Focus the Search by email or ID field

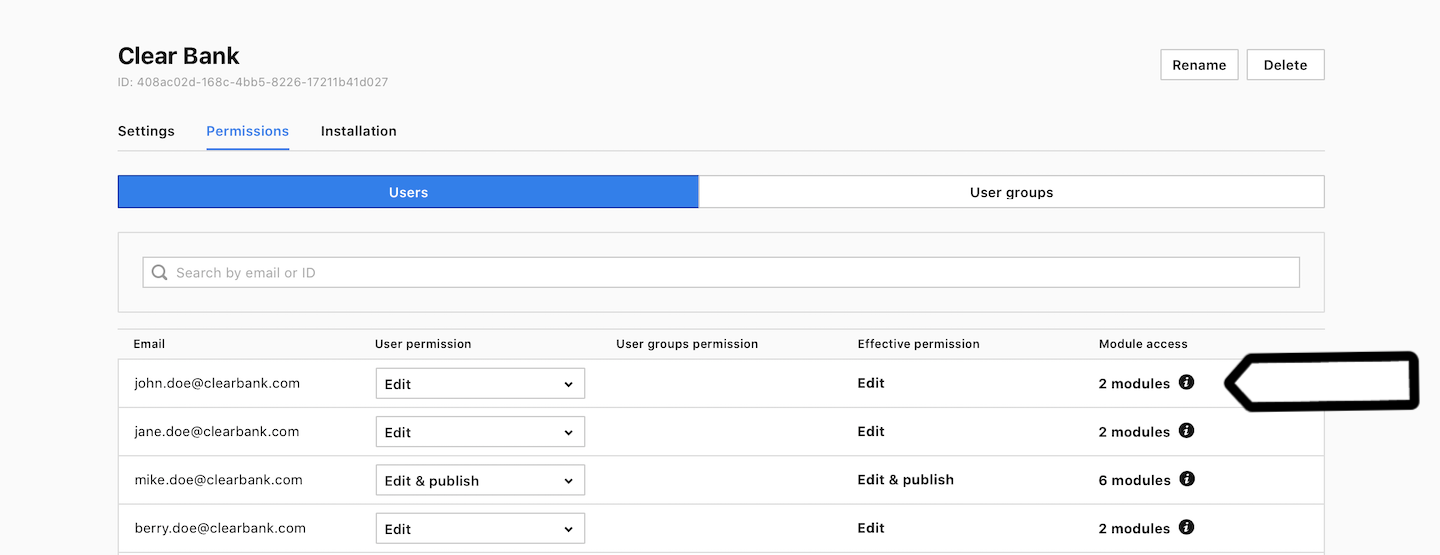coord(721,272)
